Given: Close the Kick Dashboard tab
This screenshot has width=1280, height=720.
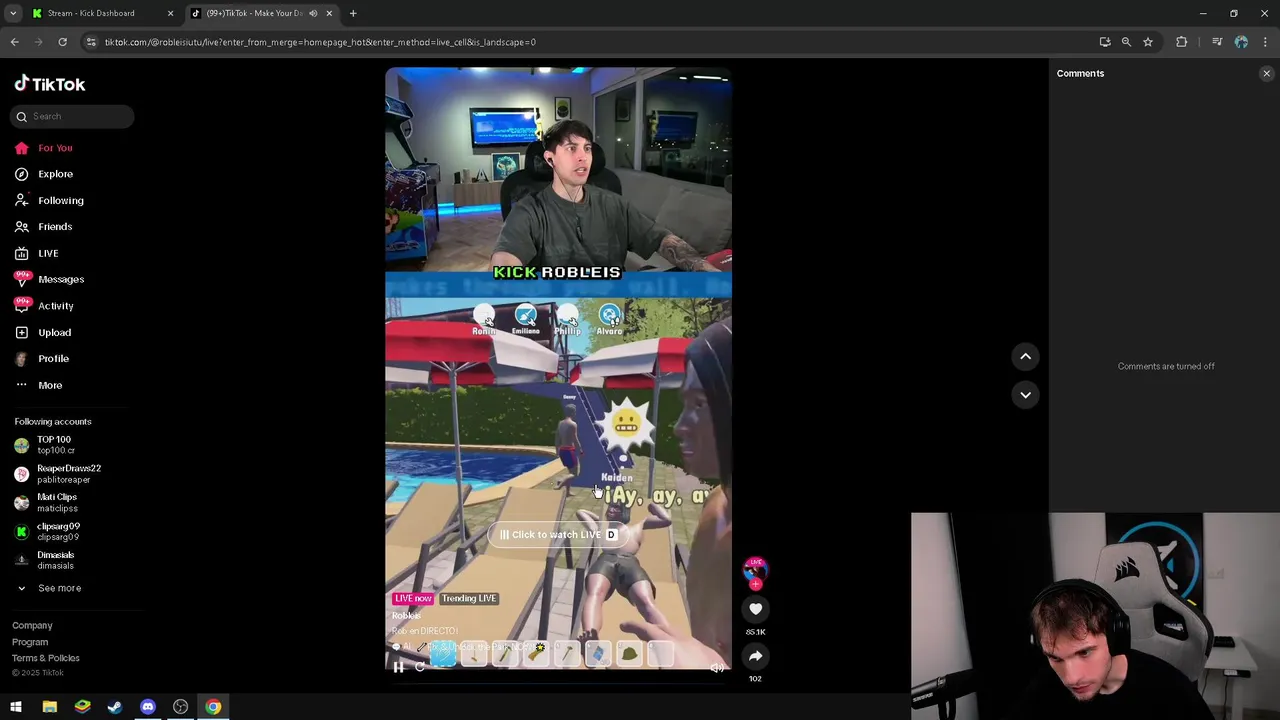Looking at the screenshot, I should 170,13.
